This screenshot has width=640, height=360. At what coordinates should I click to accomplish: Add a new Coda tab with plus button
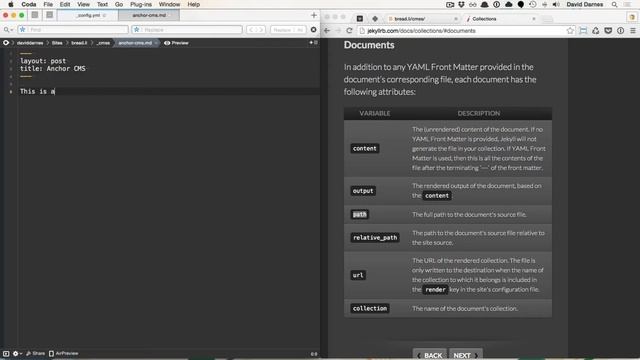[x=313, y=15]
